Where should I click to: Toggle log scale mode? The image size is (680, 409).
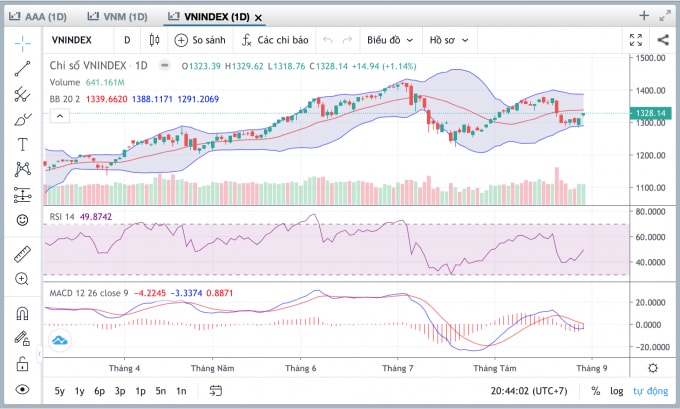click(616, 391)
